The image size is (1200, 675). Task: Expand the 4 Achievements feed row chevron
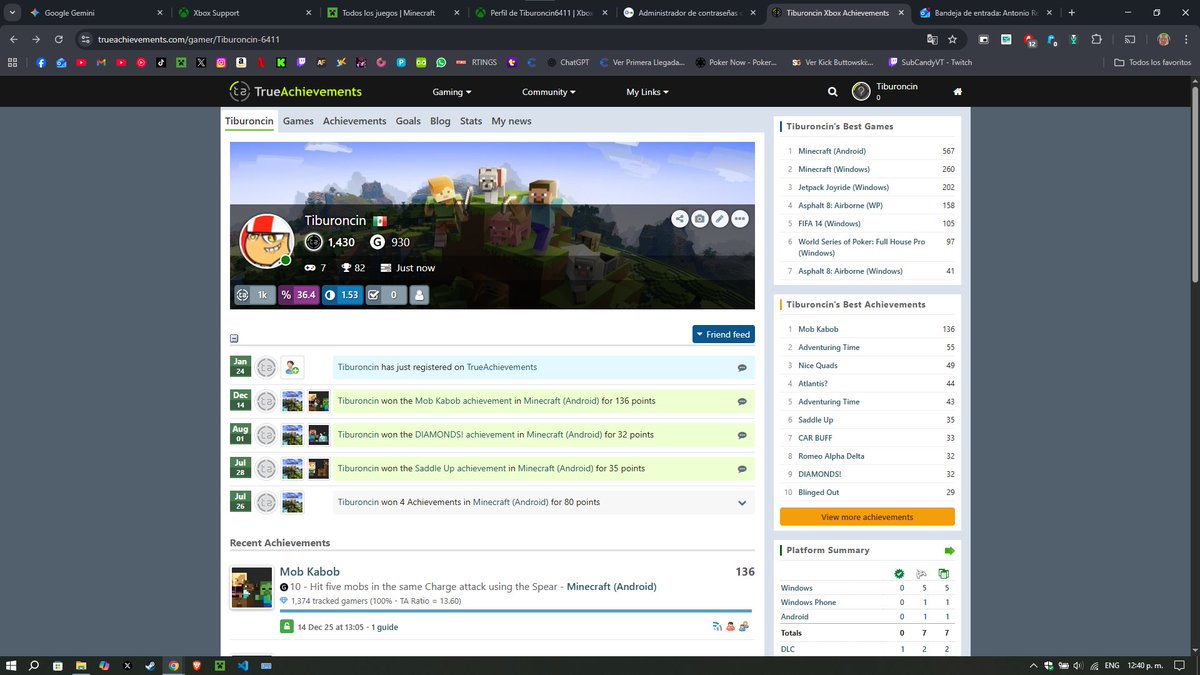pos(742,503)
